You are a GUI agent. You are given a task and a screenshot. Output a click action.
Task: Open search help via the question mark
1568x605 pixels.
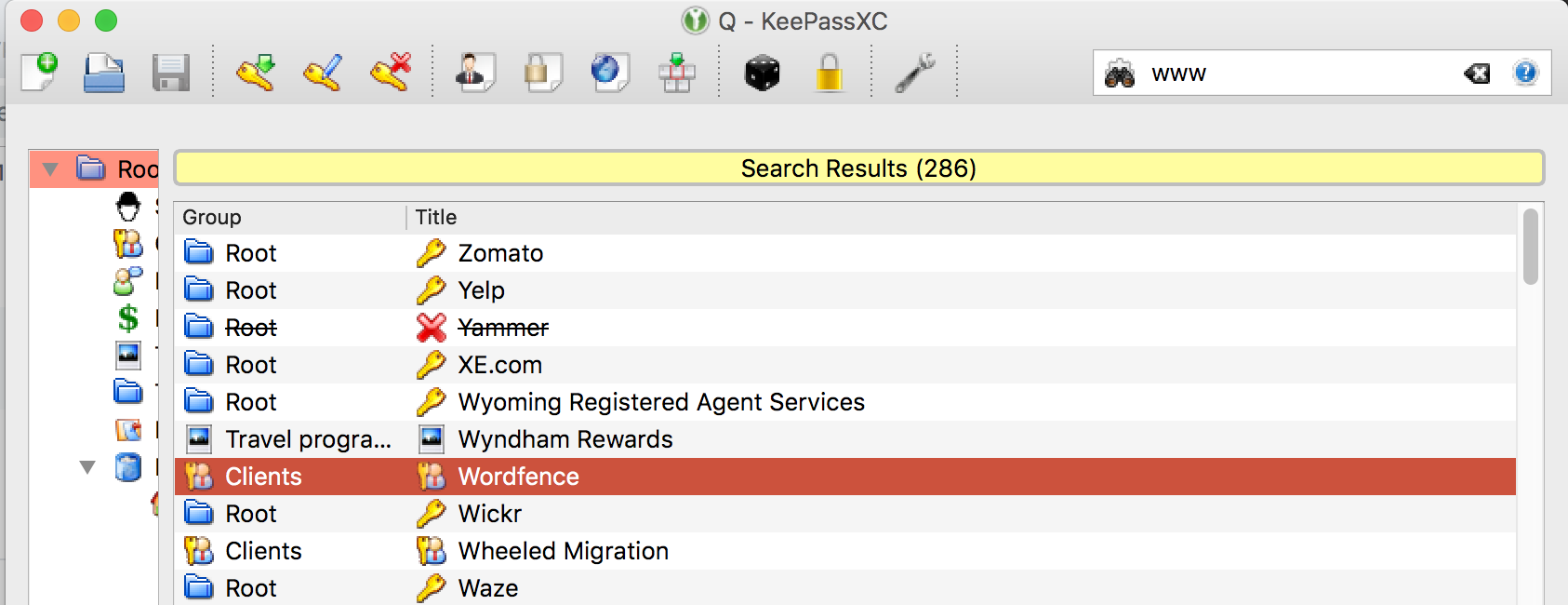point(1525,73)
